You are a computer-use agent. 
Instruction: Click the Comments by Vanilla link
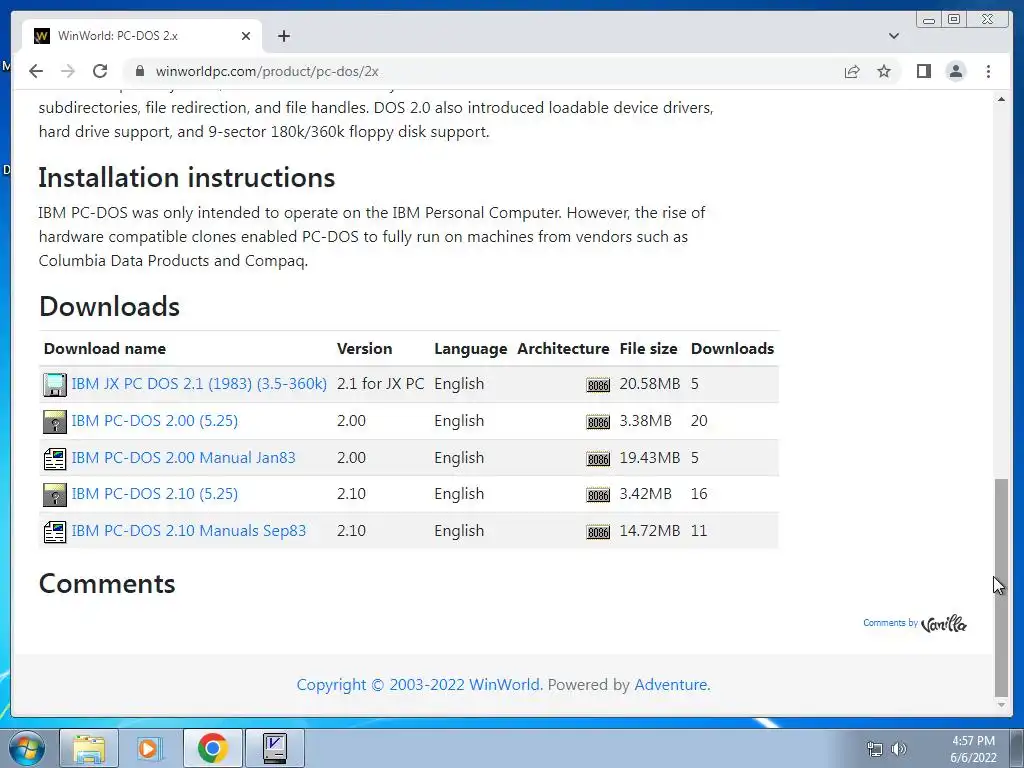coord(914,624)
